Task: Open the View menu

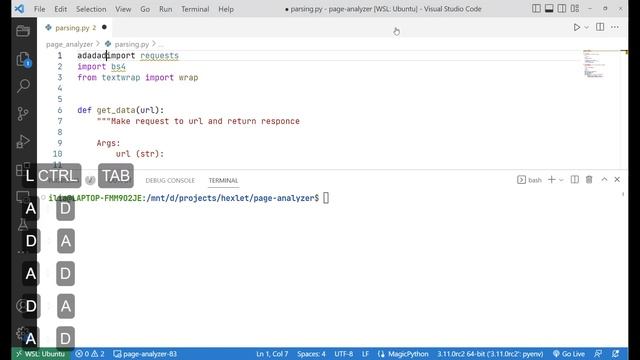Action: (x=123, y=9)
